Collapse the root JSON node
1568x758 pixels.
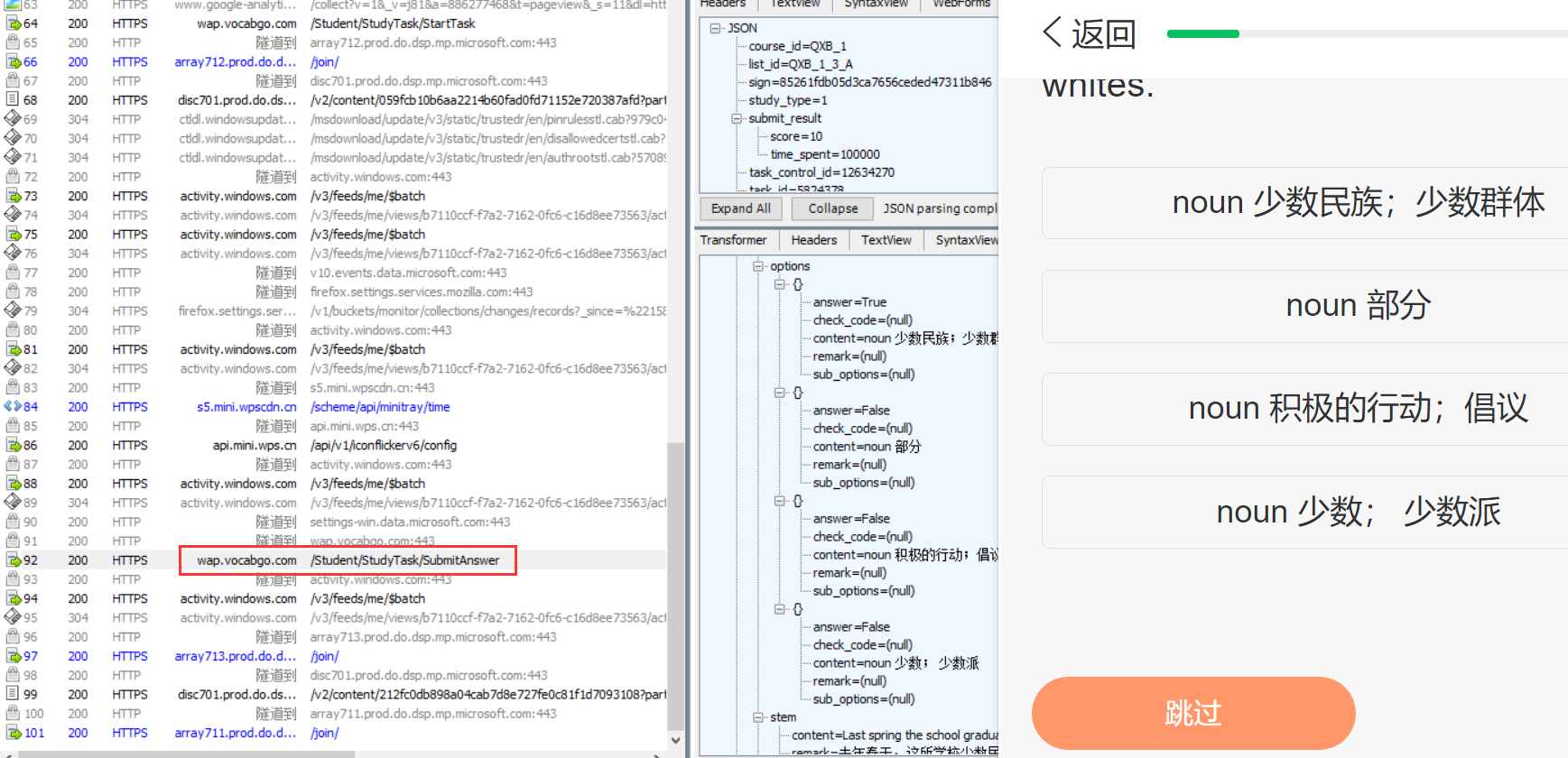click(x=715, y=28)
